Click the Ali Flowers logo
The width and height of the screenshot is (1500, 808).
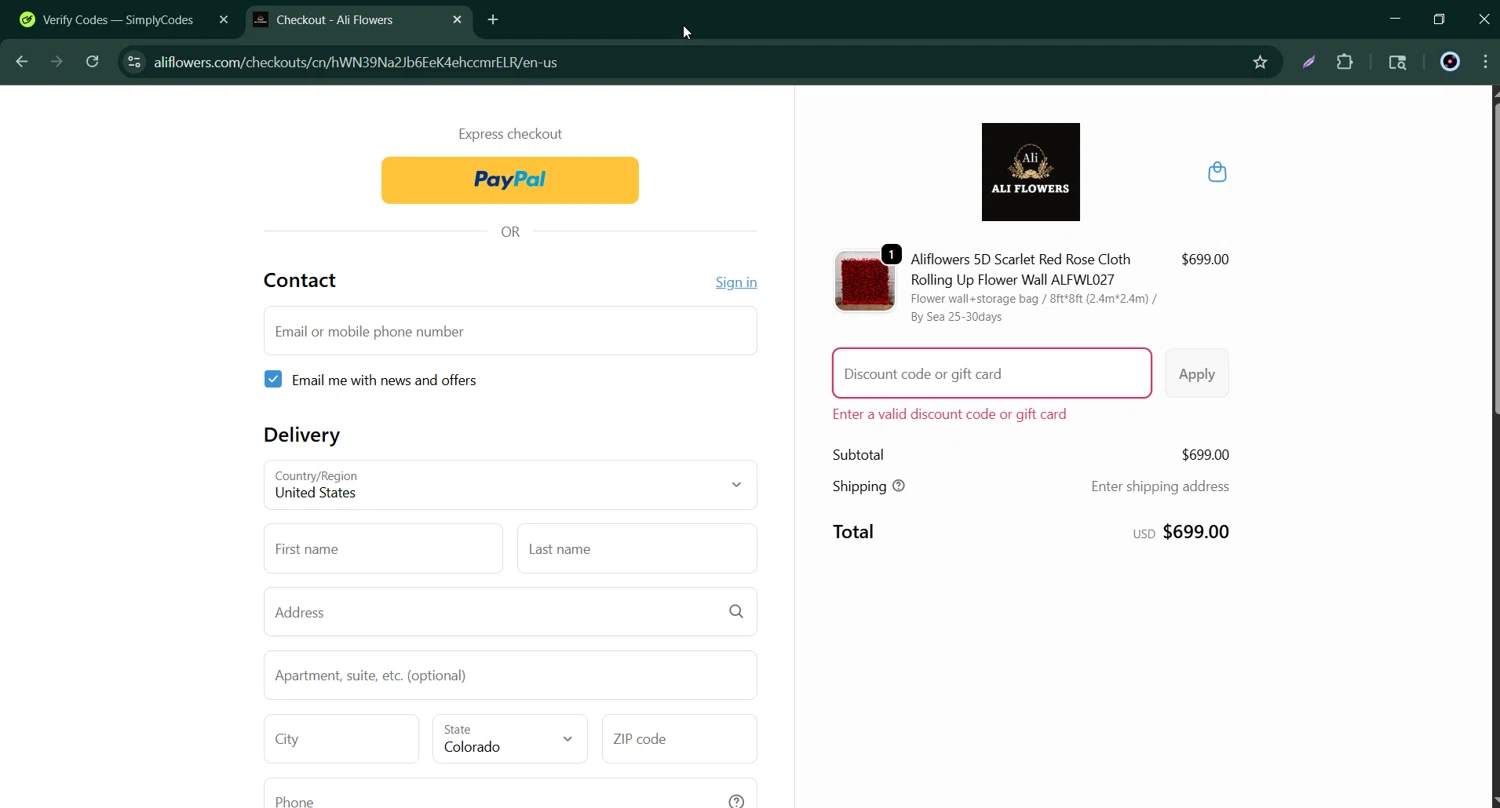point(1031,172)
